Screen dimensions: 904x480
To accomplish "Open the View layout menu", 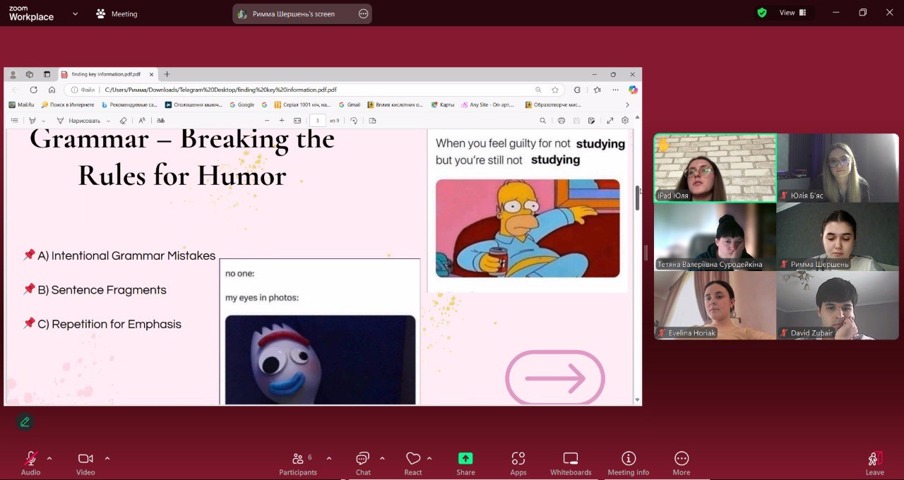I will pyautogui.click(x=793, y=13).
